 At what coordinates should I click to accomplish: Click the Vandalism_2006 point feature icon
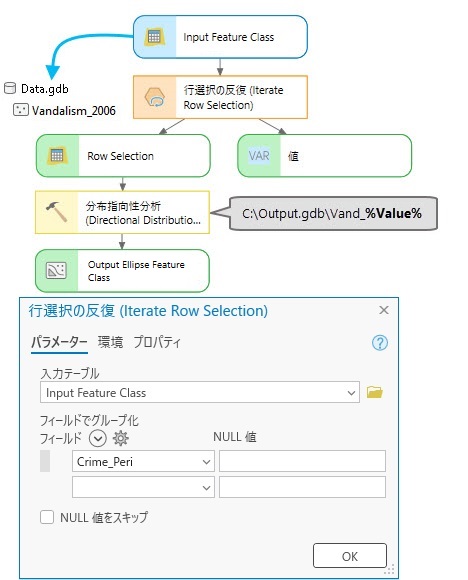tap(21, 110)
